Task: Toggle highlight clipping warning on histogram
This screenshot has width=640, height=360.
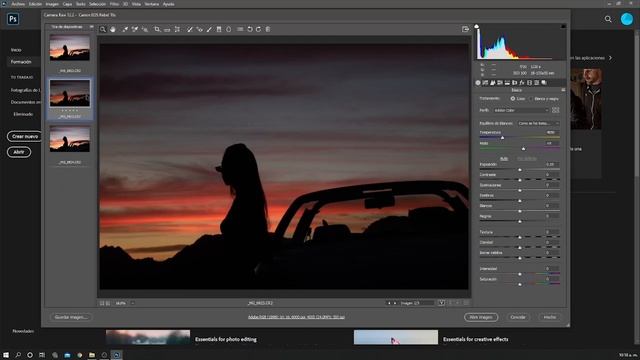Action: click(563, 27)
